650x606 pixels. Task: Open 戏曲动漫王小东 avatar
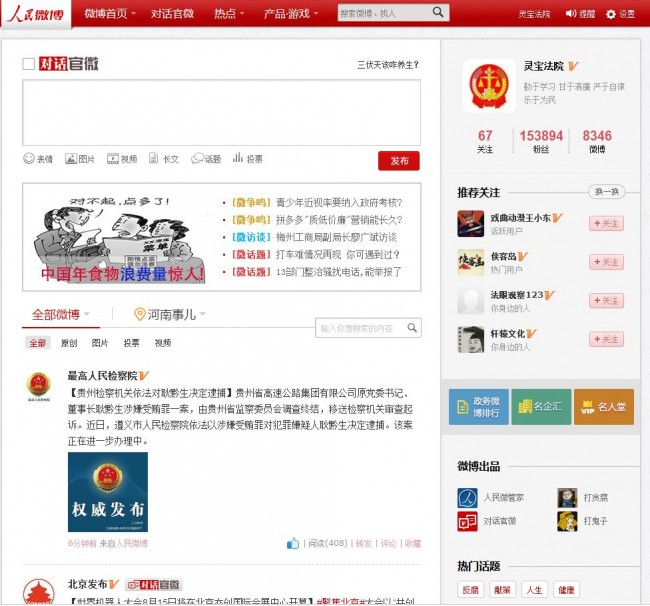tap(471, 223)
